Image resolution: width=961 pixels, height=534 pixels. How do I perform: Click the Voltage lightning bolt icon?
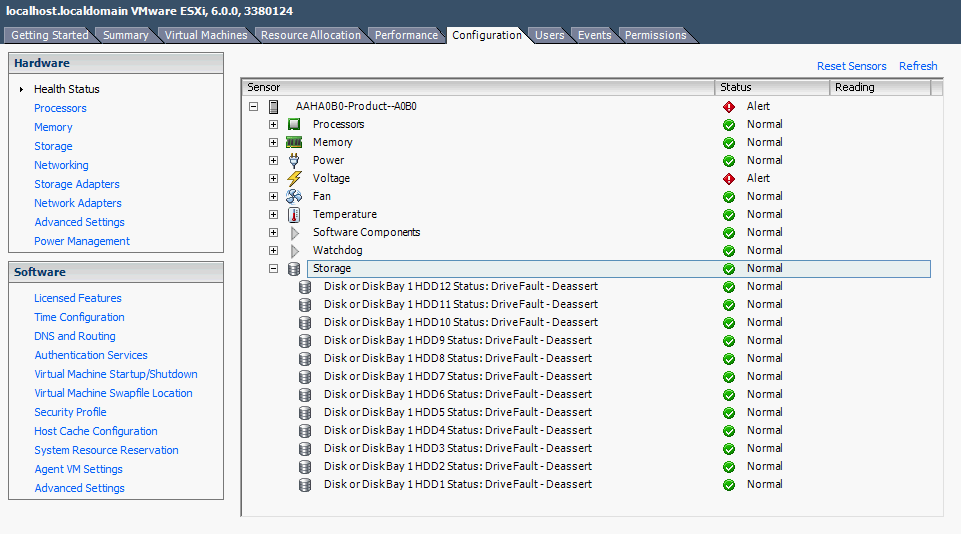(x=294, y=178)
